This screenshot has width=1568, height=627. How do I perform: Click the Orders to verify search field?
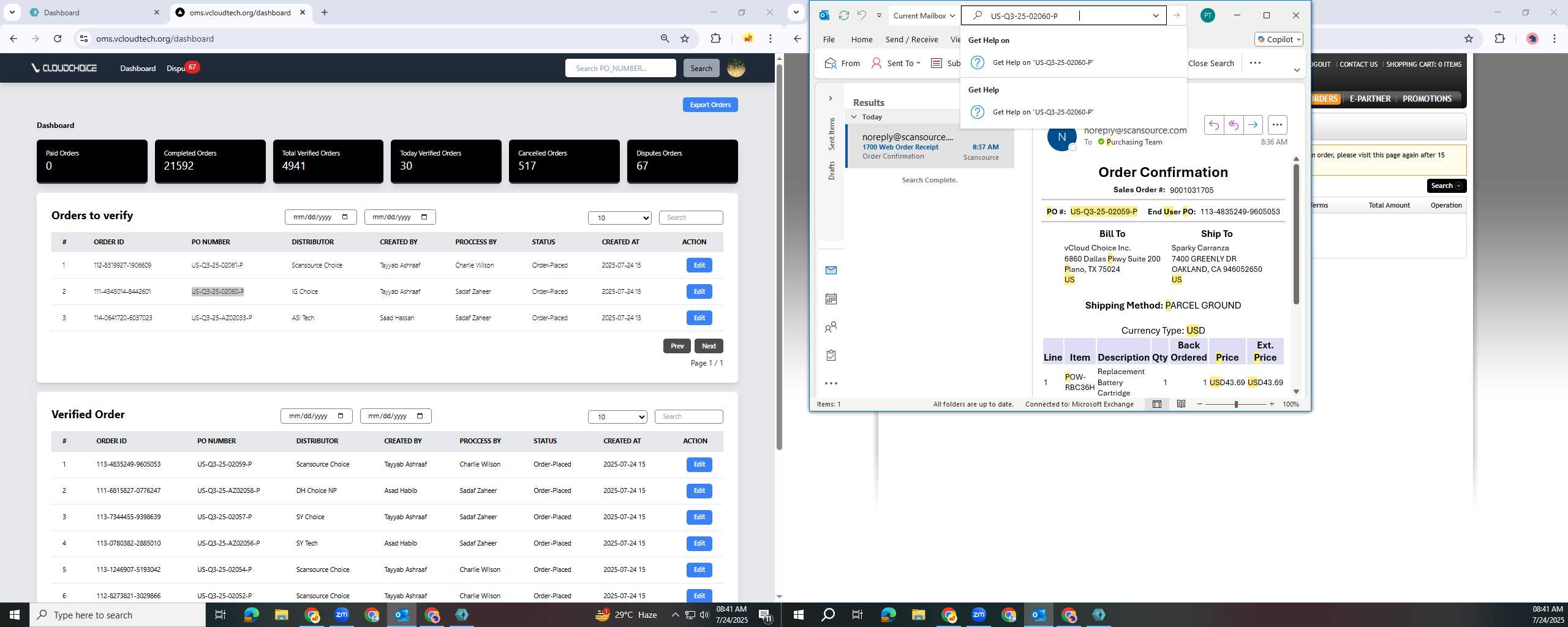point(691,217)
